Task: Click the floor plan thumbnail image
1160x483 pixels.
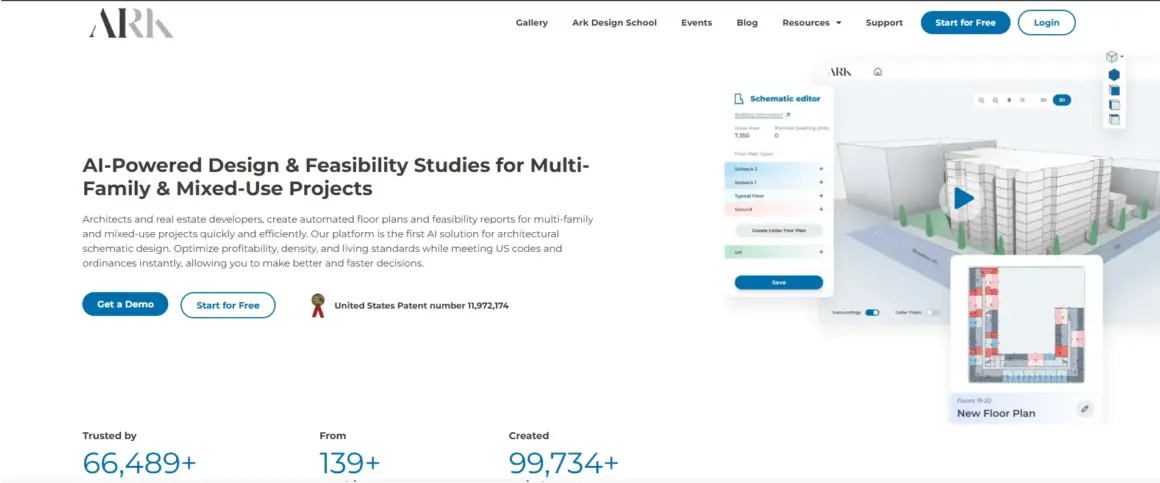Action: coord(1027,325)
